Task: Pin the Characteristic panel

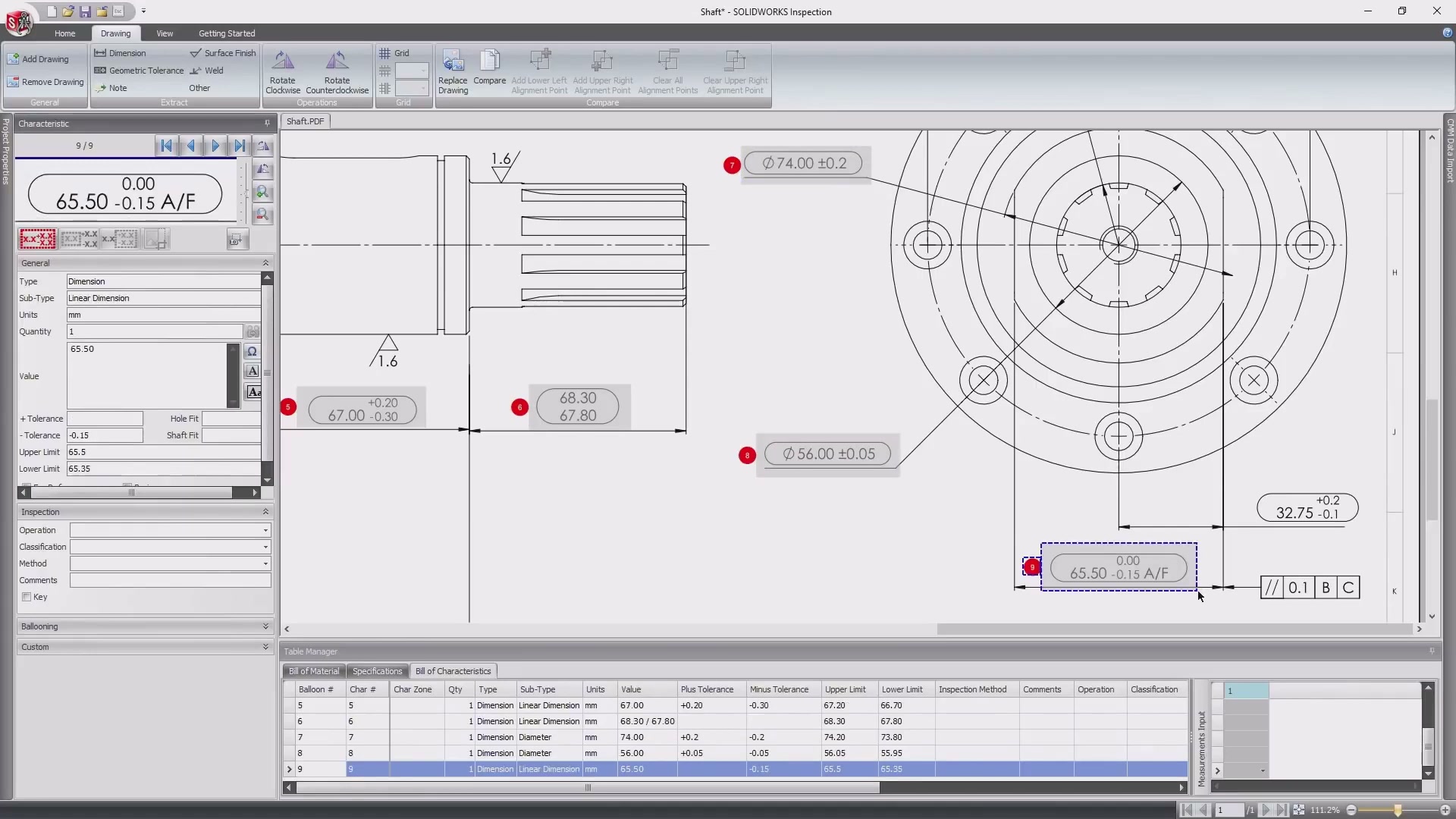Action: pos(267,123)
